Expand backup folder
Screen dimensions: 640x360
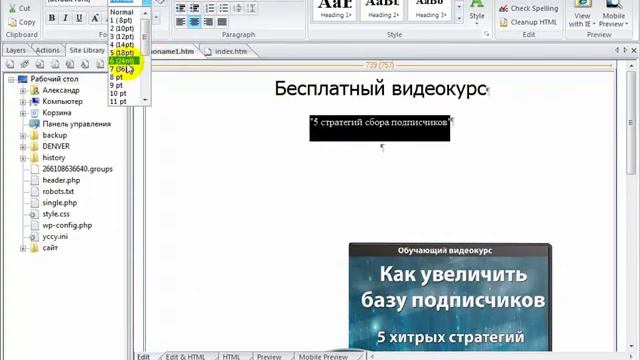23,136
